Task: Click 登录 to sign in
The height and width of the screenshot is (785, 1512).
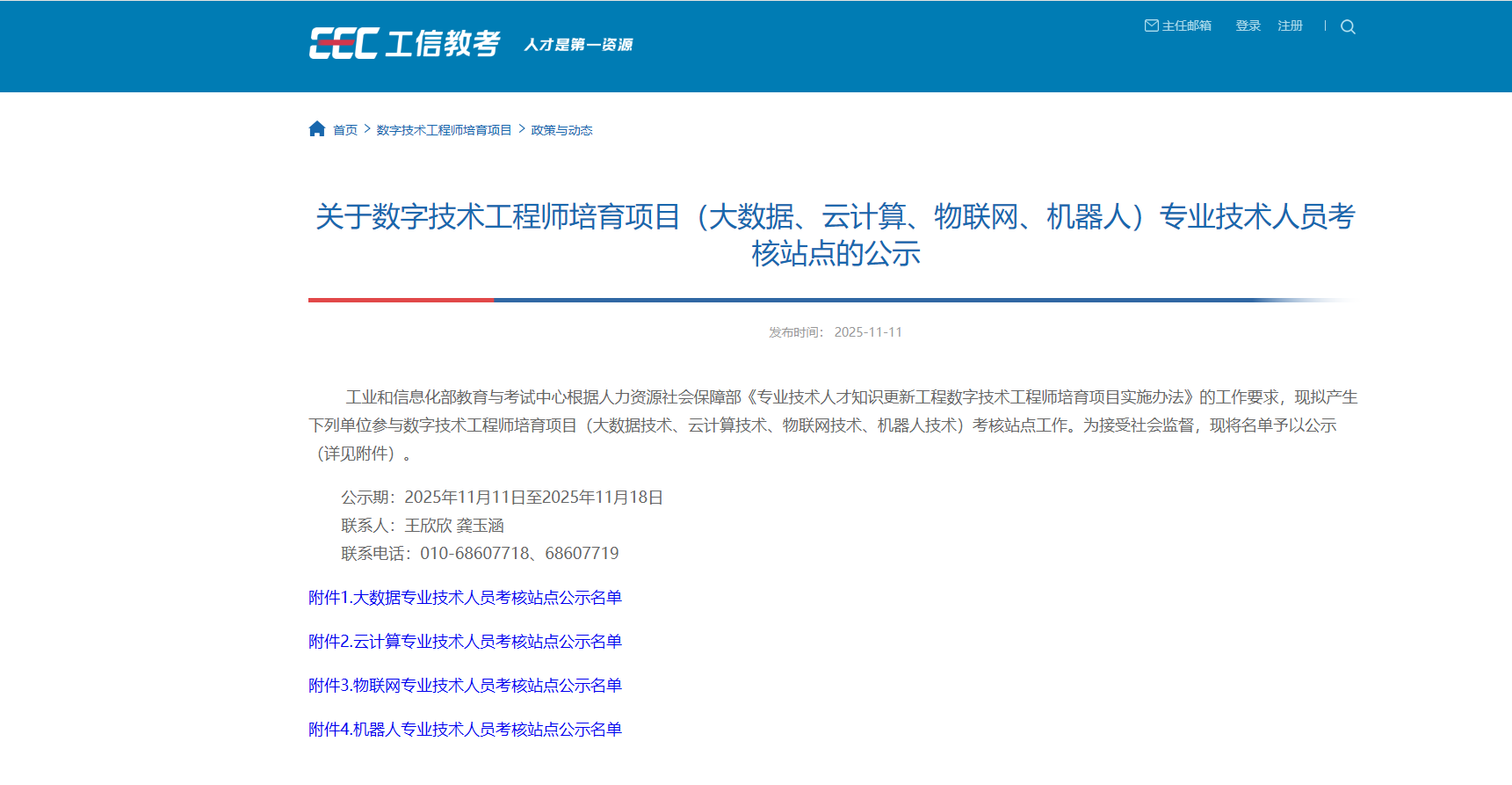Action: click(1248, 25)
